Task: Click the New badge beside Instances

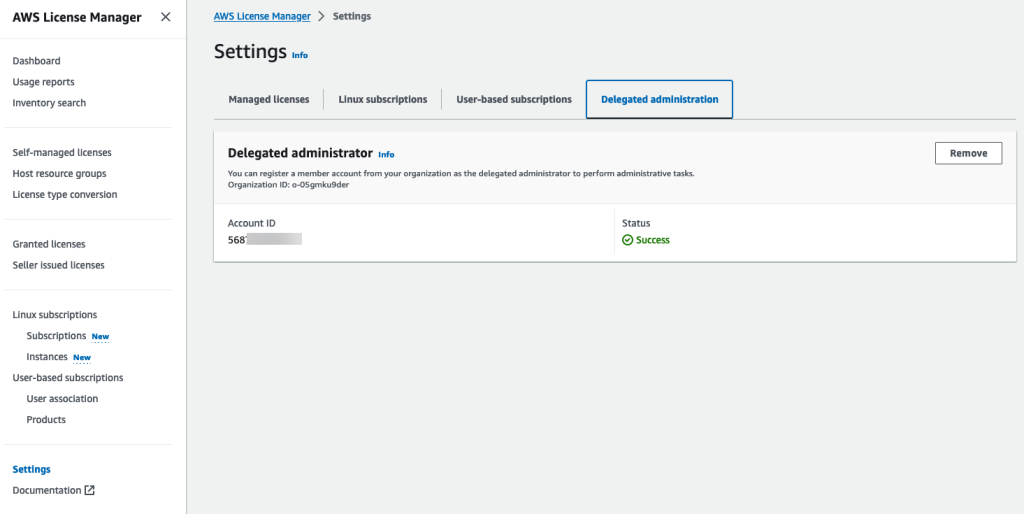Action: point(82,358)
